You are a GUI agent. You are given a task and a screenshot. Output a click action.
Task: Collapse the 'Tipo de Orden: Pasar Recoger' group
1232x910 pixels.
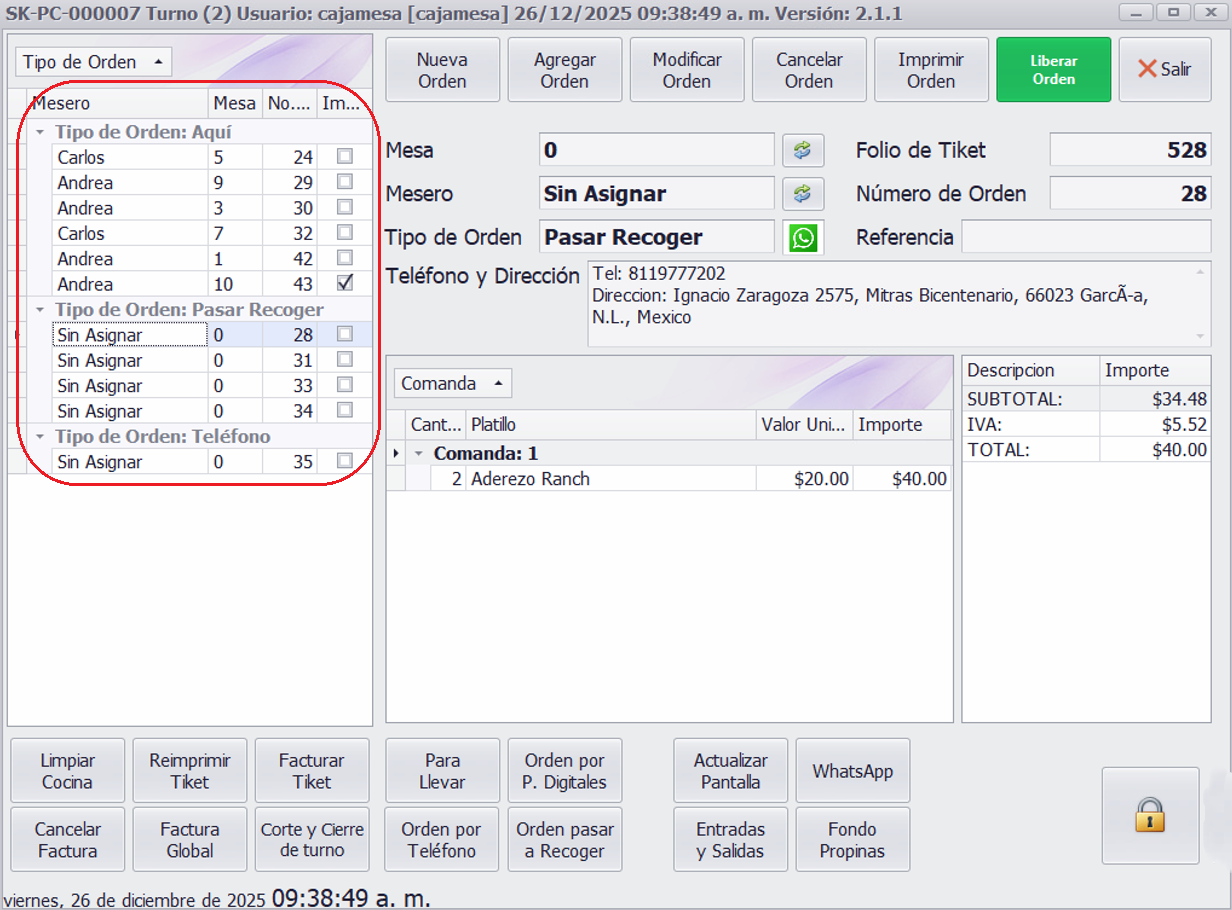pos(40,310)
